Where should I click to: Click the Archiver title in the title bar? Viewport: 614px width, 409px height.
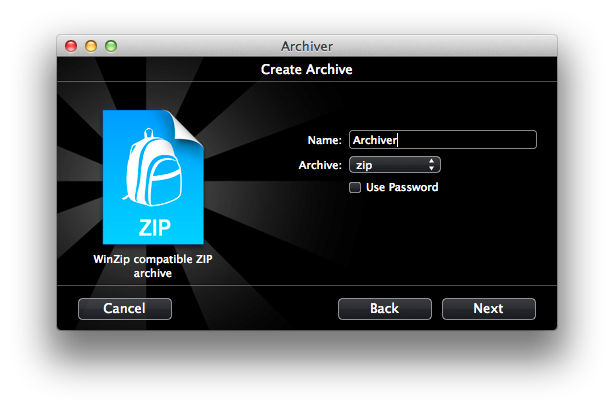click(x=307, y=45)
